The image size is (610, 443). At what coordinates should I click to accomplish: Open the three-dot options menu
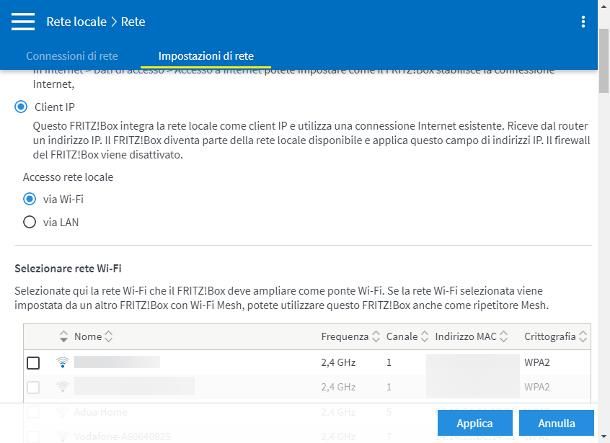click(584, 21)
